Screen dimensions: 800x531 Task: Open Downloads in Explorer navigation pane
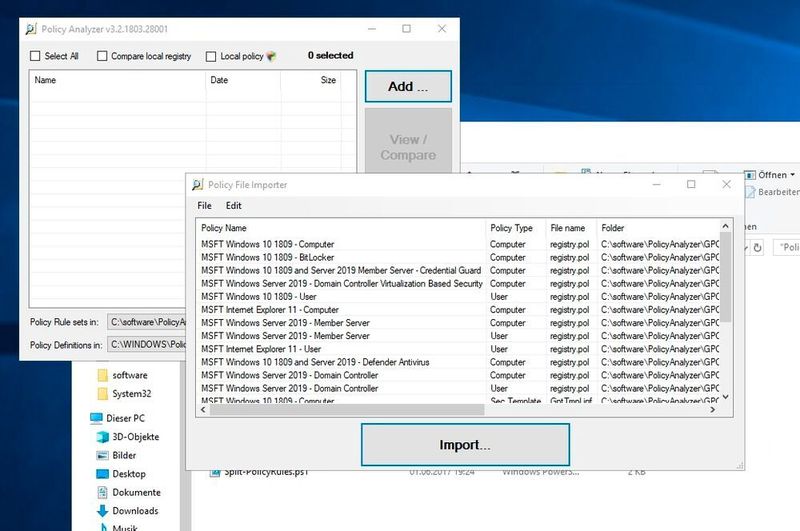point(135,511)
